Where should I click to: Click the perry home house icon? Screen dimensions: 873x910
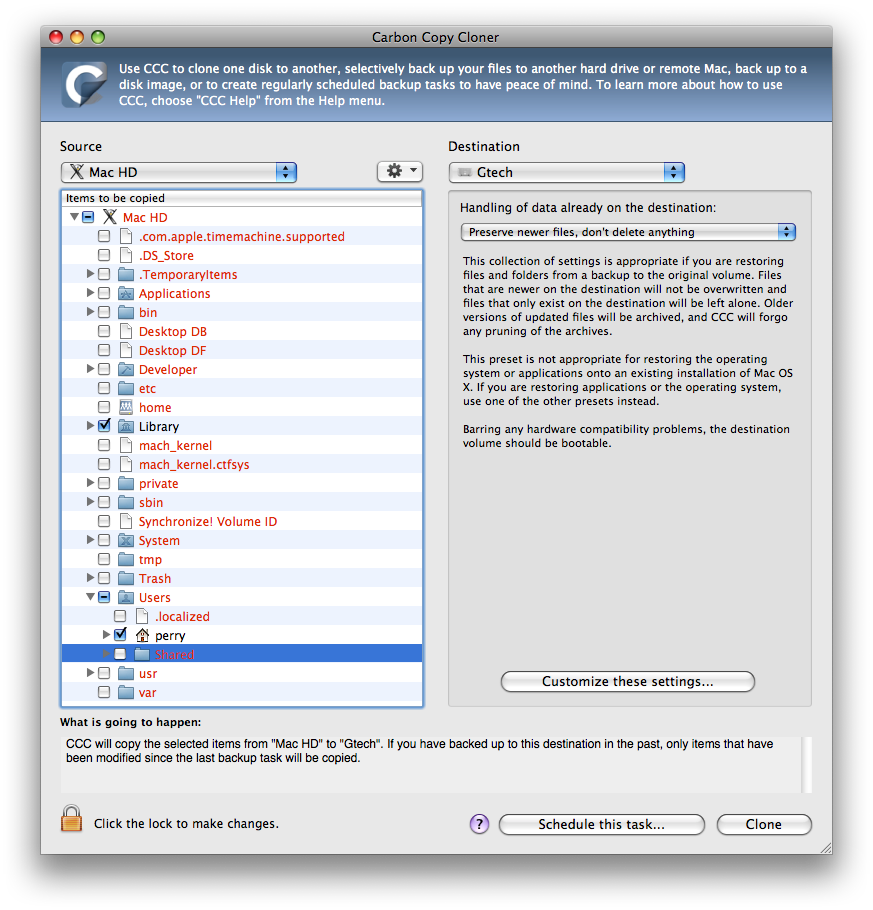point(142,635)
